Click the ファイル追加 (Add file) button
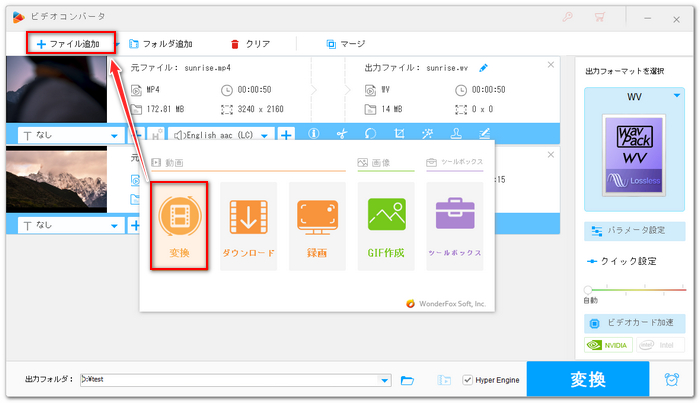 click(x=69, y=44)
